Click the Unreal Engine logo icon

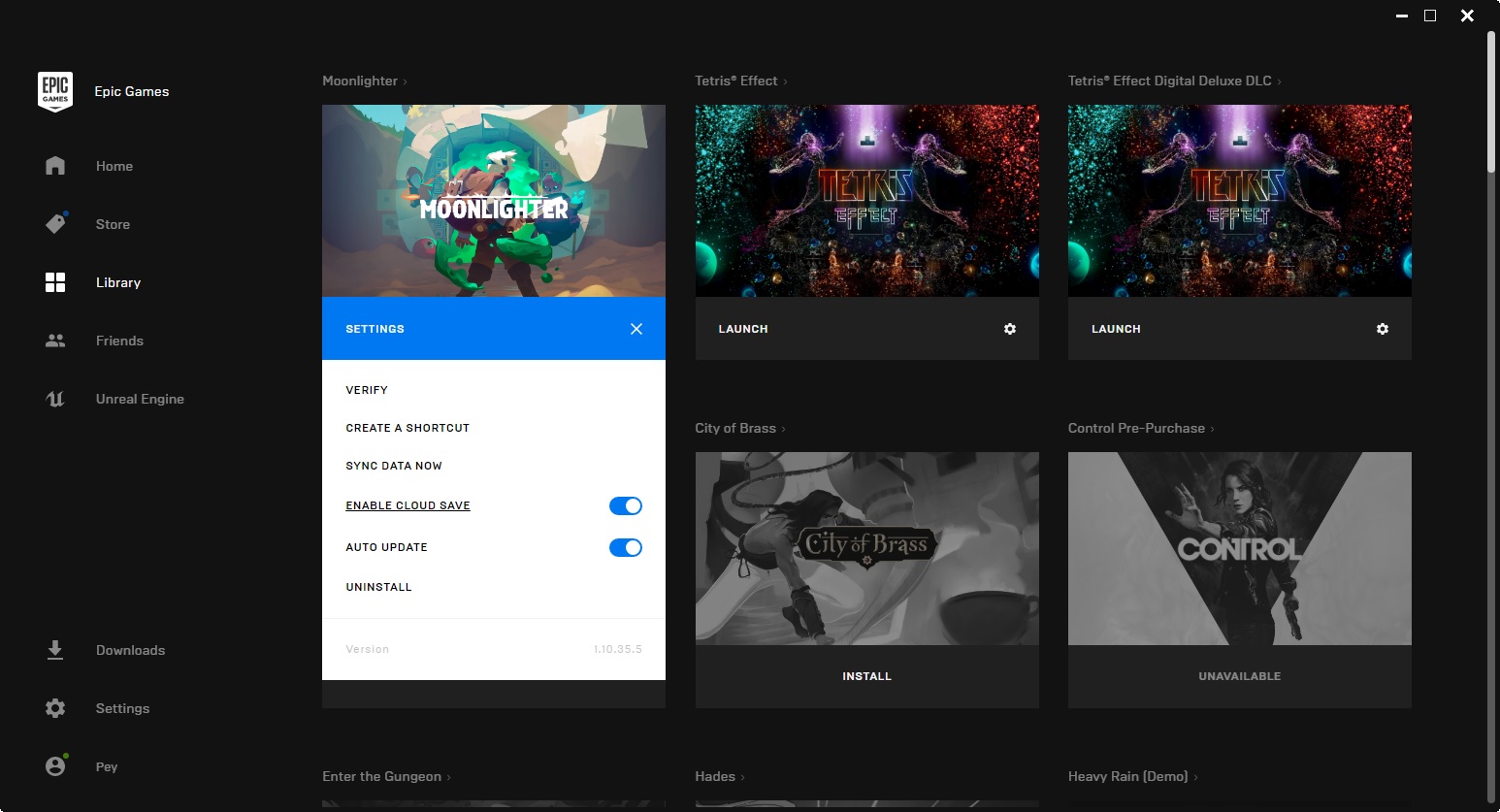[x=55, y=399]
